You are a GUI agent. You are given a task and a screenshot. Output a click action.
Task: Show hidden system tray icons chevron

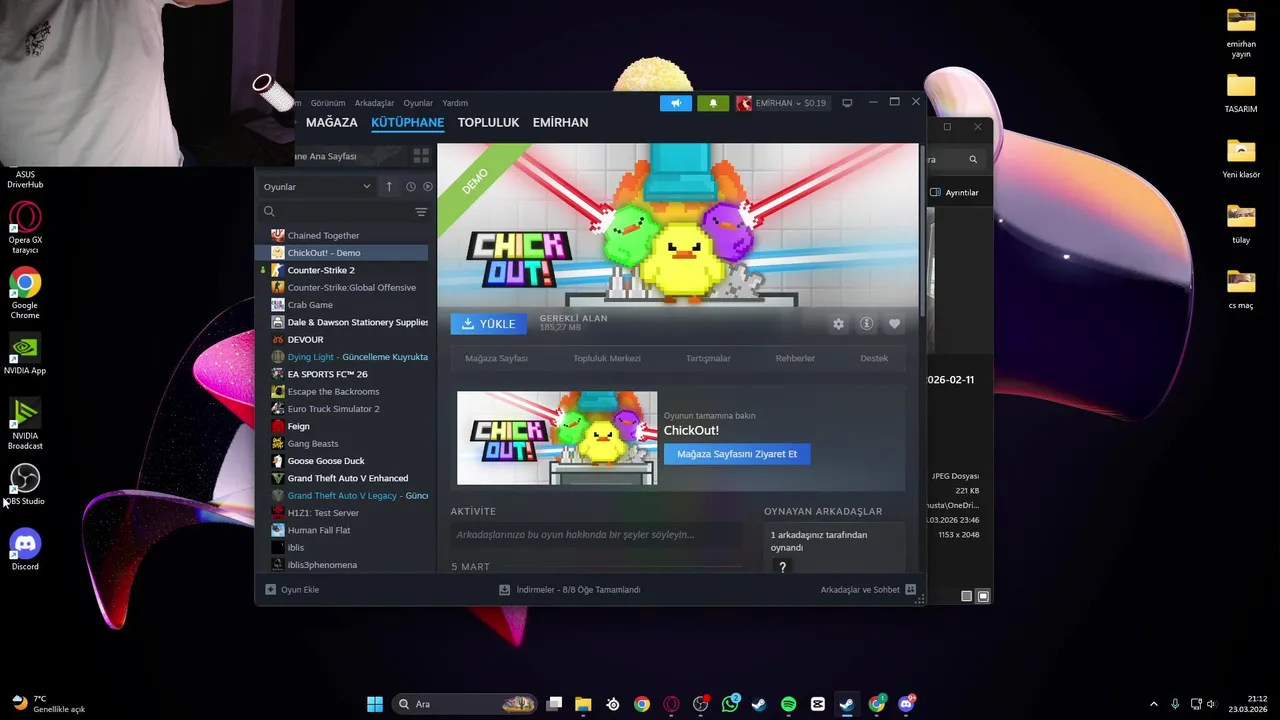click(x=1153, y=704)
